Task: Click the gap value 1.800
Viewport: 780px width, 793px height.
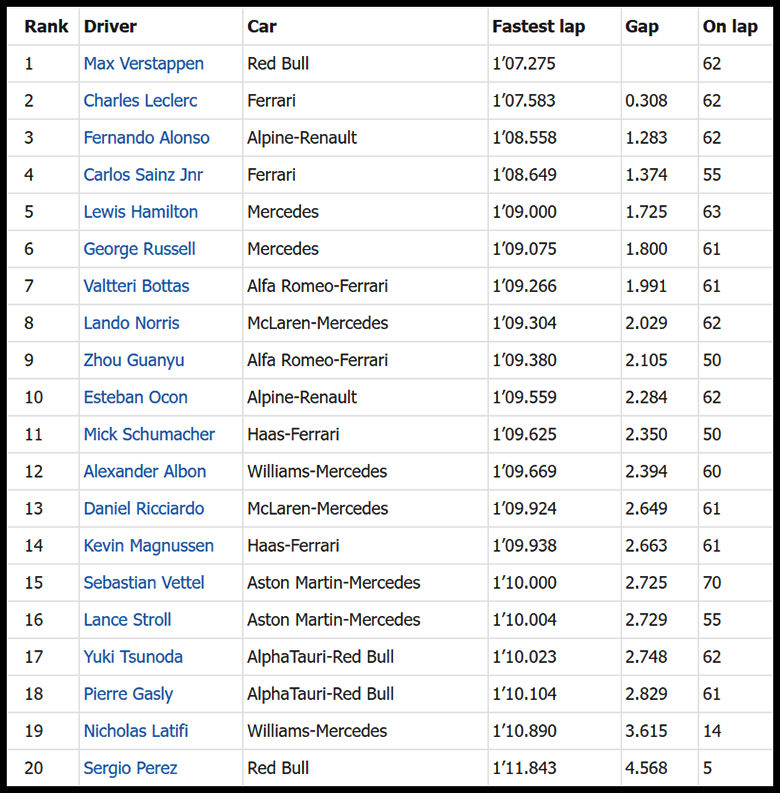Action: [646, 249]
